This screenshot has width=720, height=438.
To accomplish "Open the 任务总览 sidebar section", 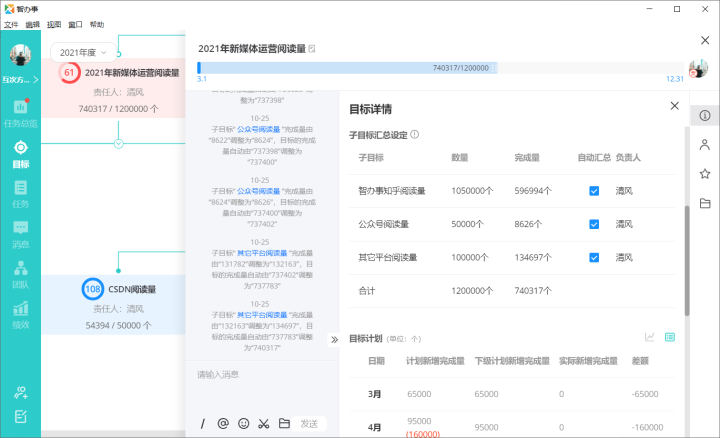I will coord(20,113).
